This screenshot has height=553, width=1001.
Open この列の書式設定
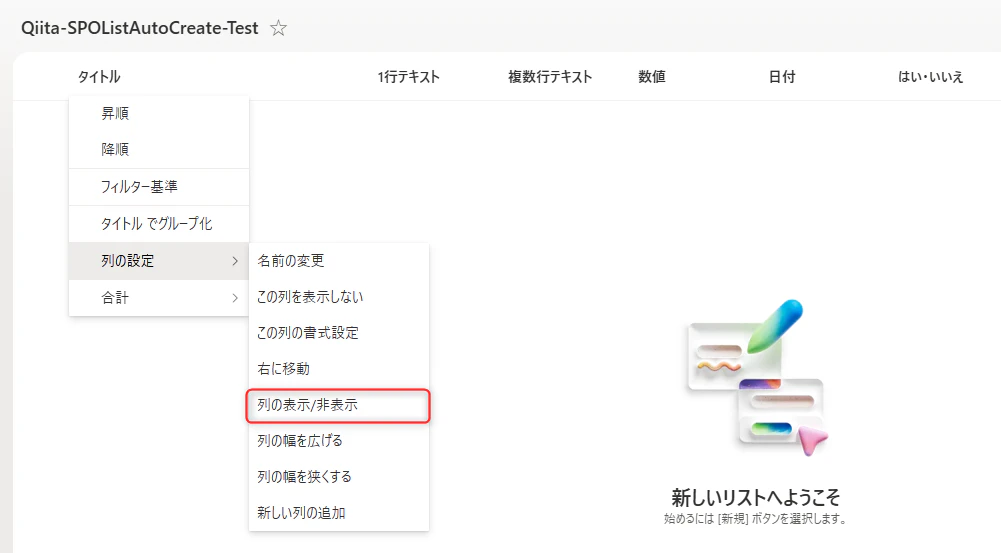pos(338,333)
